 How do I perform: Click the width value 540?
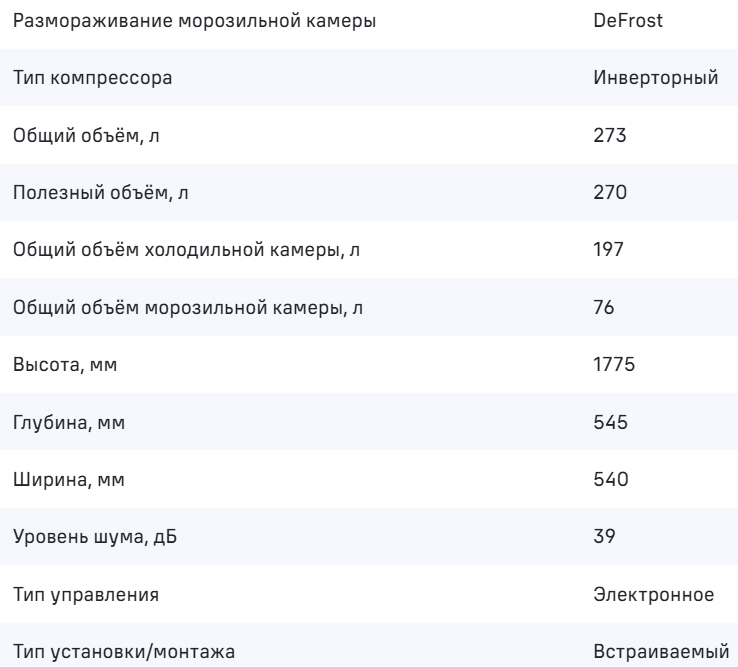pyautogui.click(x=610, y=481)
